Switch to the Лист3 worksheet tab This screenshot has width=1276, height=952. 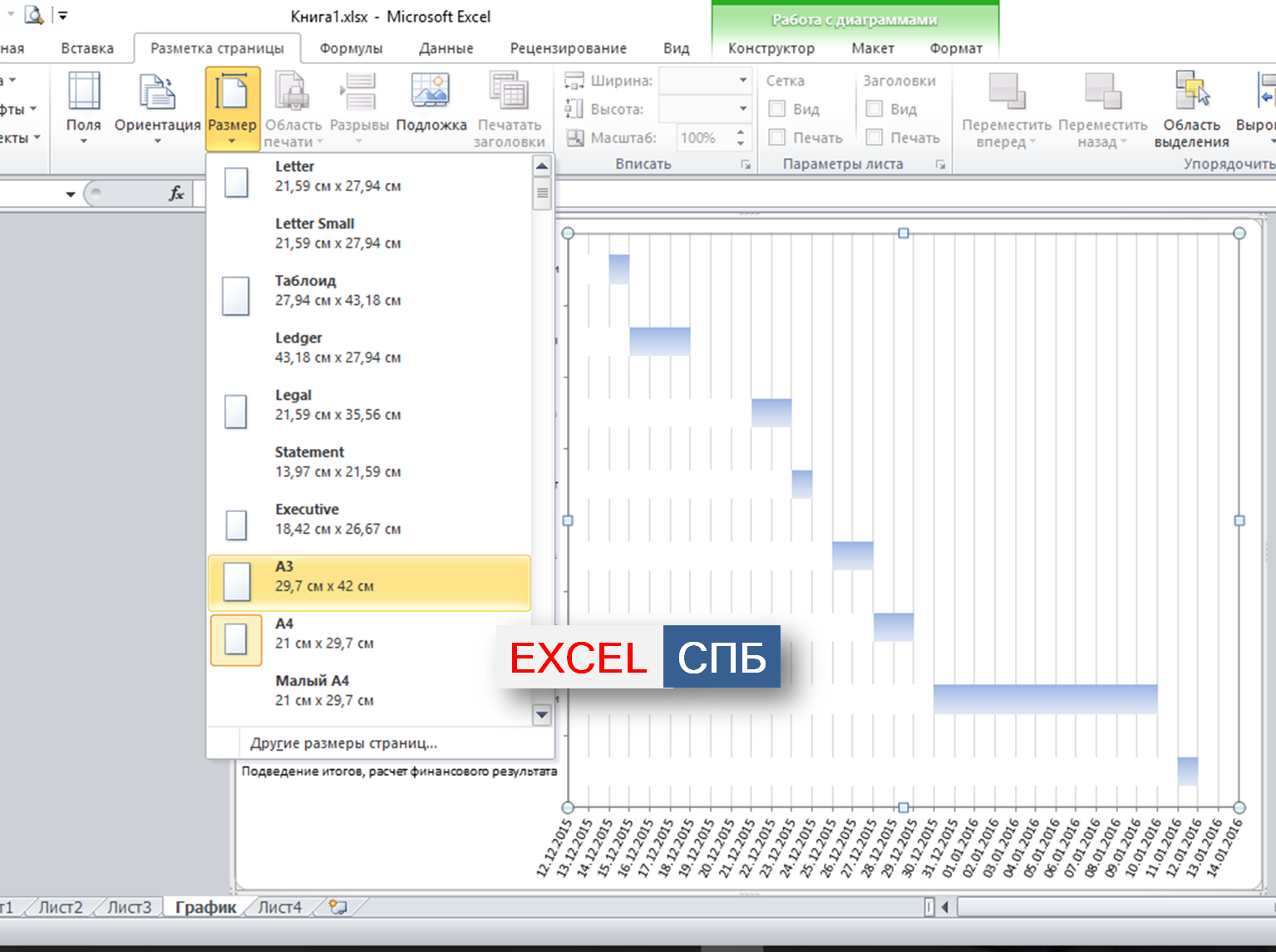(129, 907)
